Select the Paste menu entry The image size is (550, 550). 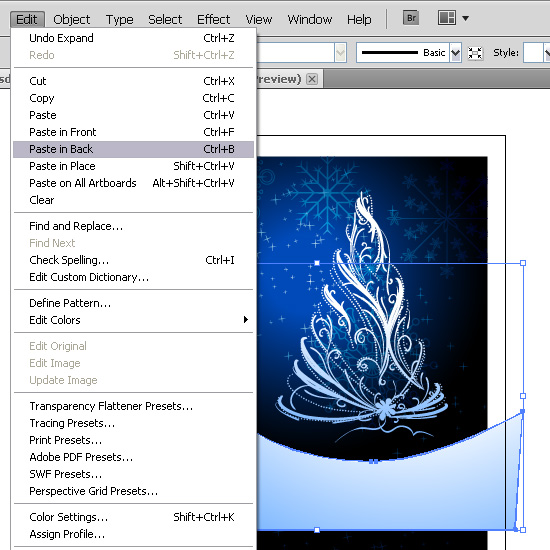tap(133, 115)
